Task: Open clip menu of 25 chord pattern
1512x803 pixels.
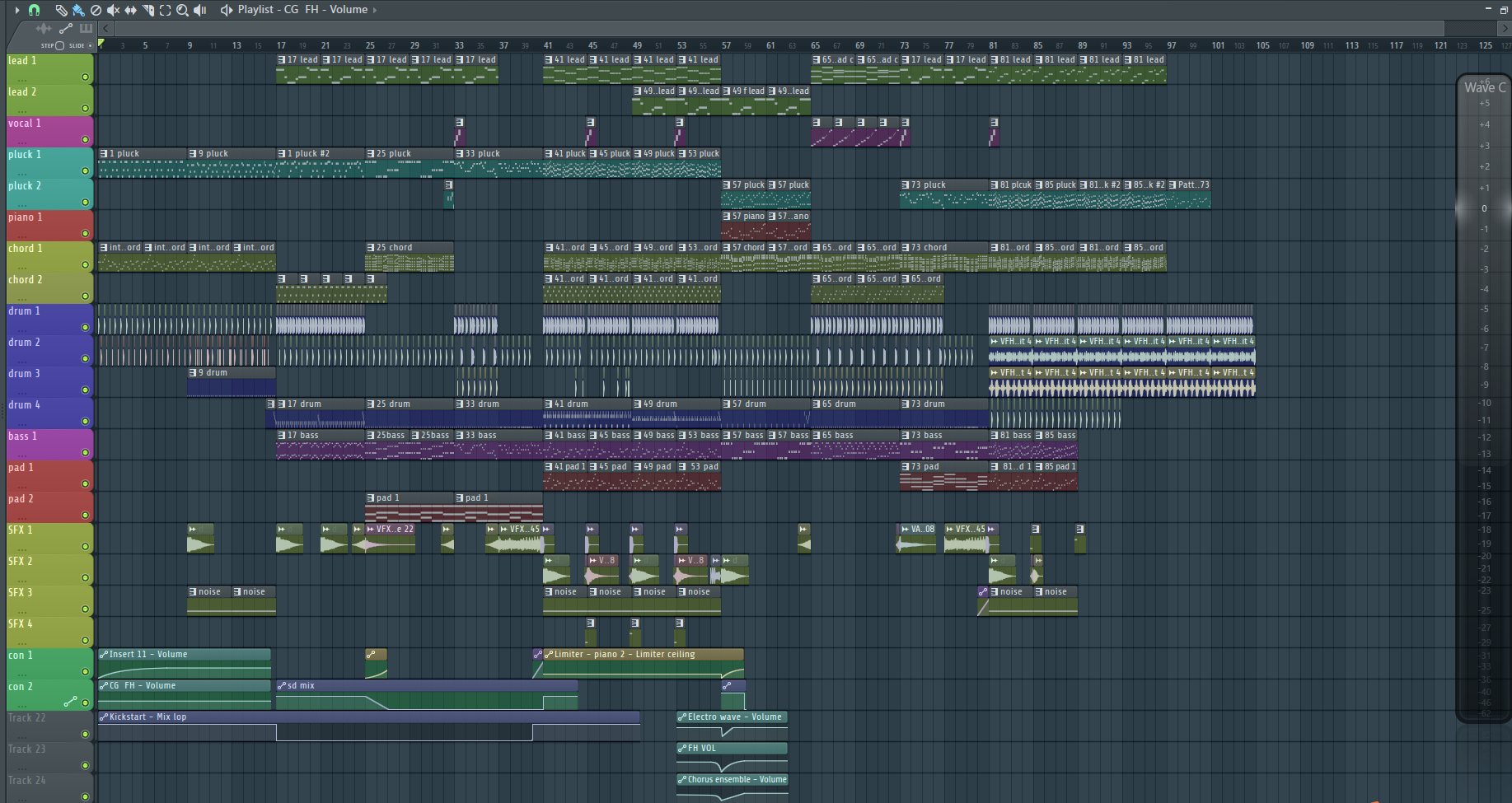Action: point(371,248)
